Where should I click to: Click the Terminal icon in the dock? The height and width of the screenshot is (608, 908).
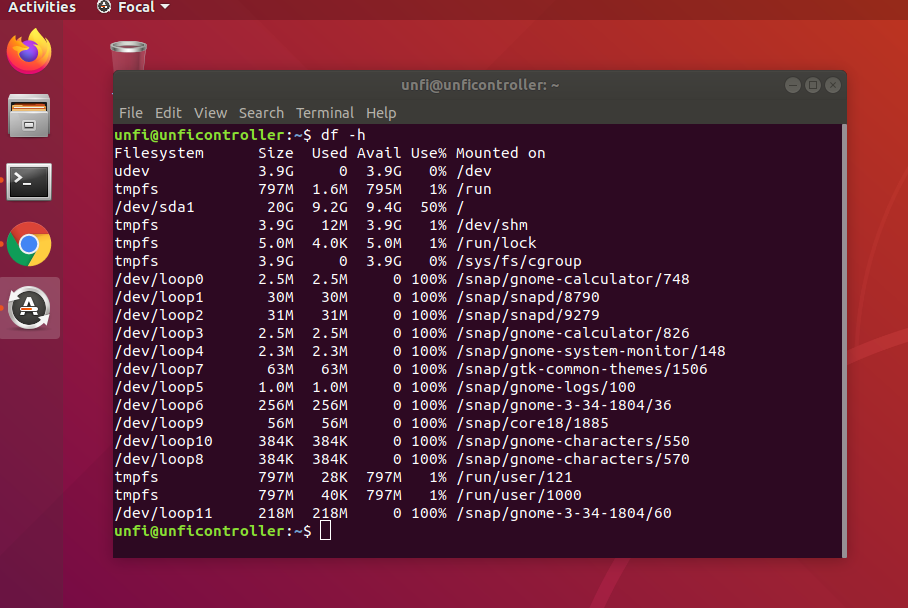(29, 182)
